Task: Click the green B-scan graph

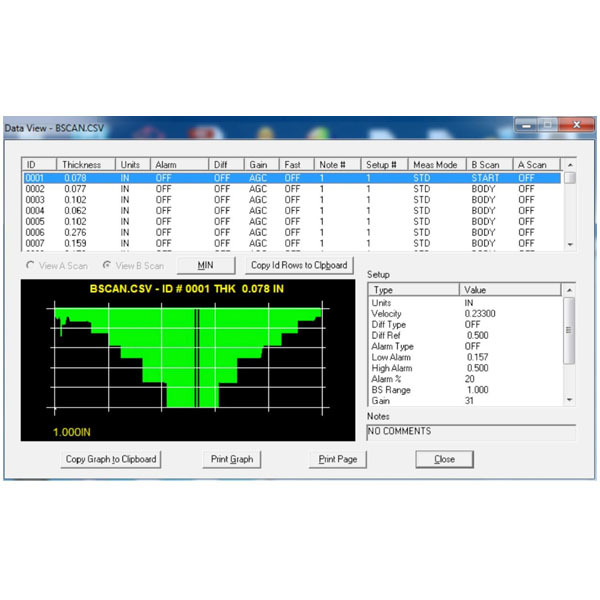Action: [190, 360]
